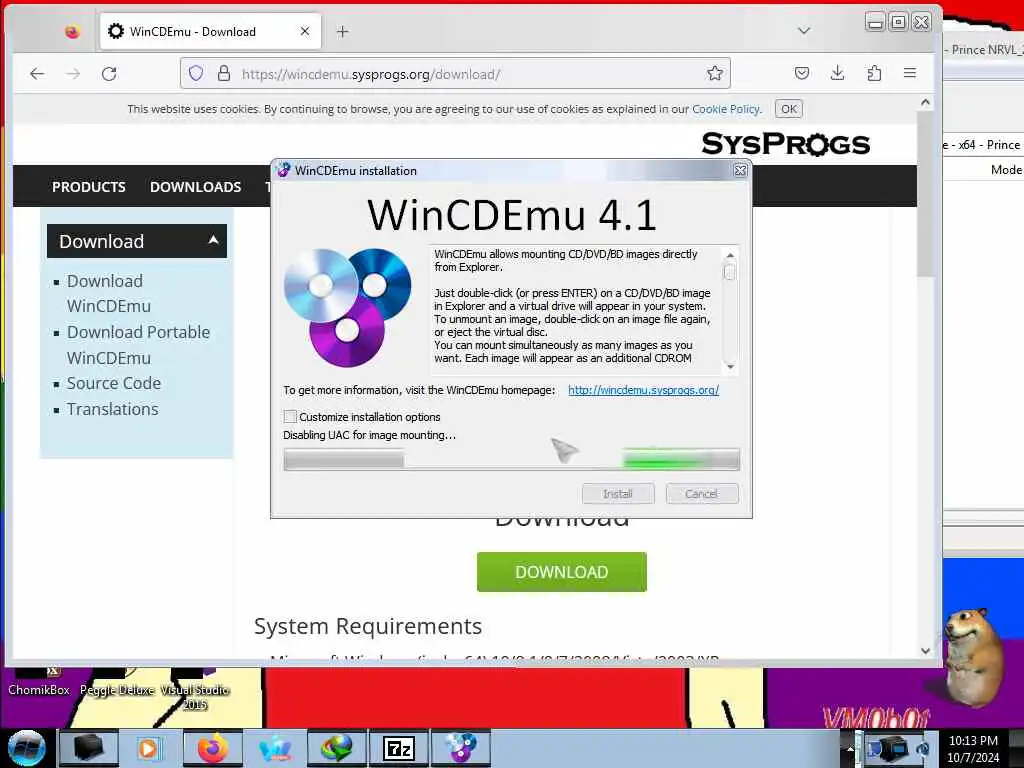Click the address bar URL field
The image size is (1024, 768).
(x=455, y=73)
